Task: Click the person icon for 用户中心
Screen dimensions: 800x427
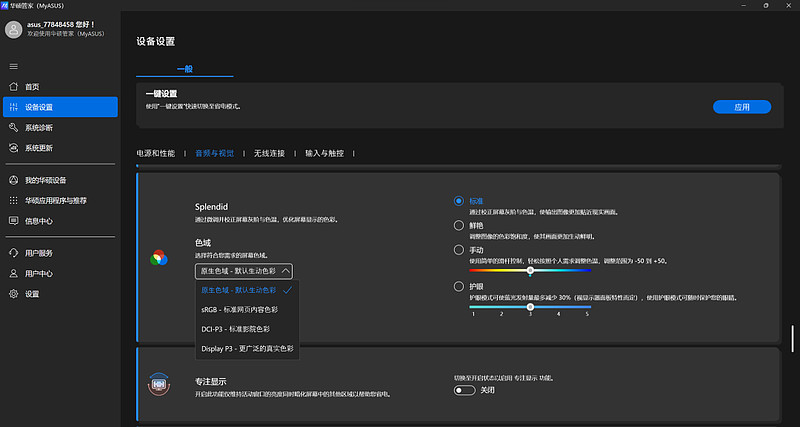Action: coord(14,273)
